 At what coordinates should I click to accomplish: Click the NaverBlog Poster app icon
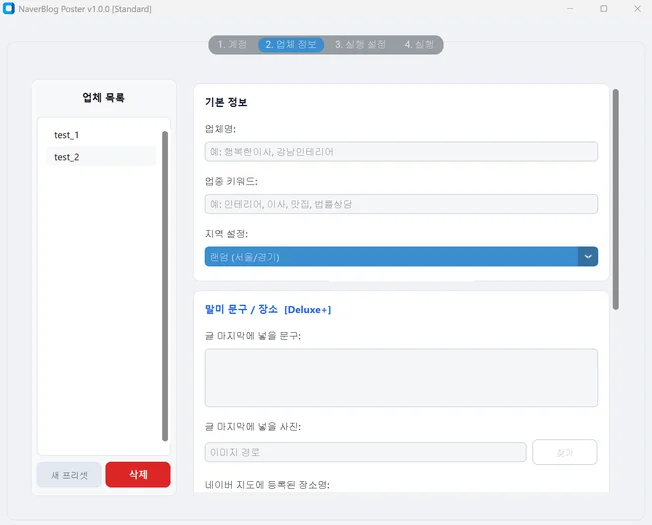tap(9, 8)
